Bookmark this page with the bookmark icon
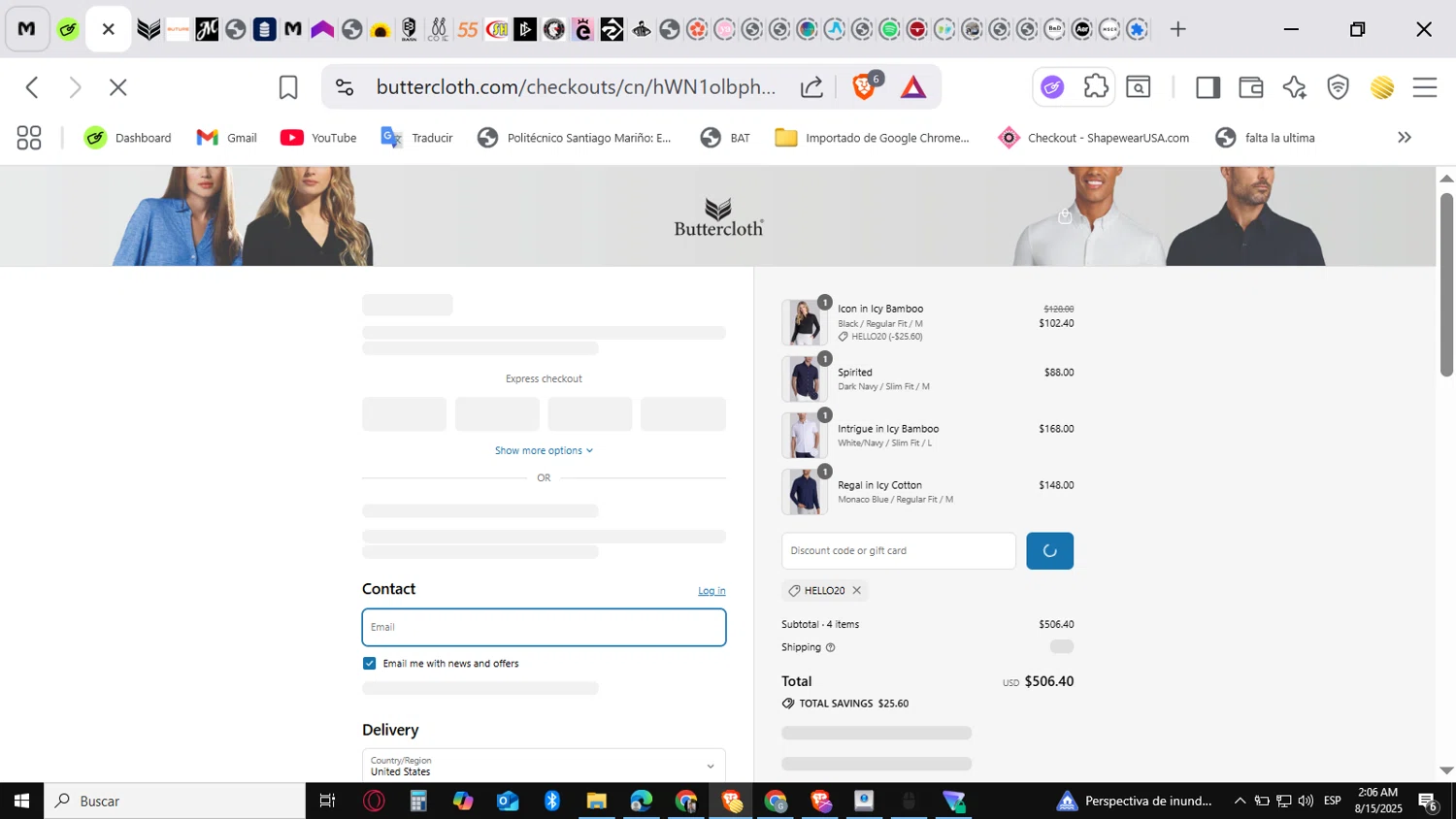The width and height of the screenshot is (1456, 819). point(288,87)
